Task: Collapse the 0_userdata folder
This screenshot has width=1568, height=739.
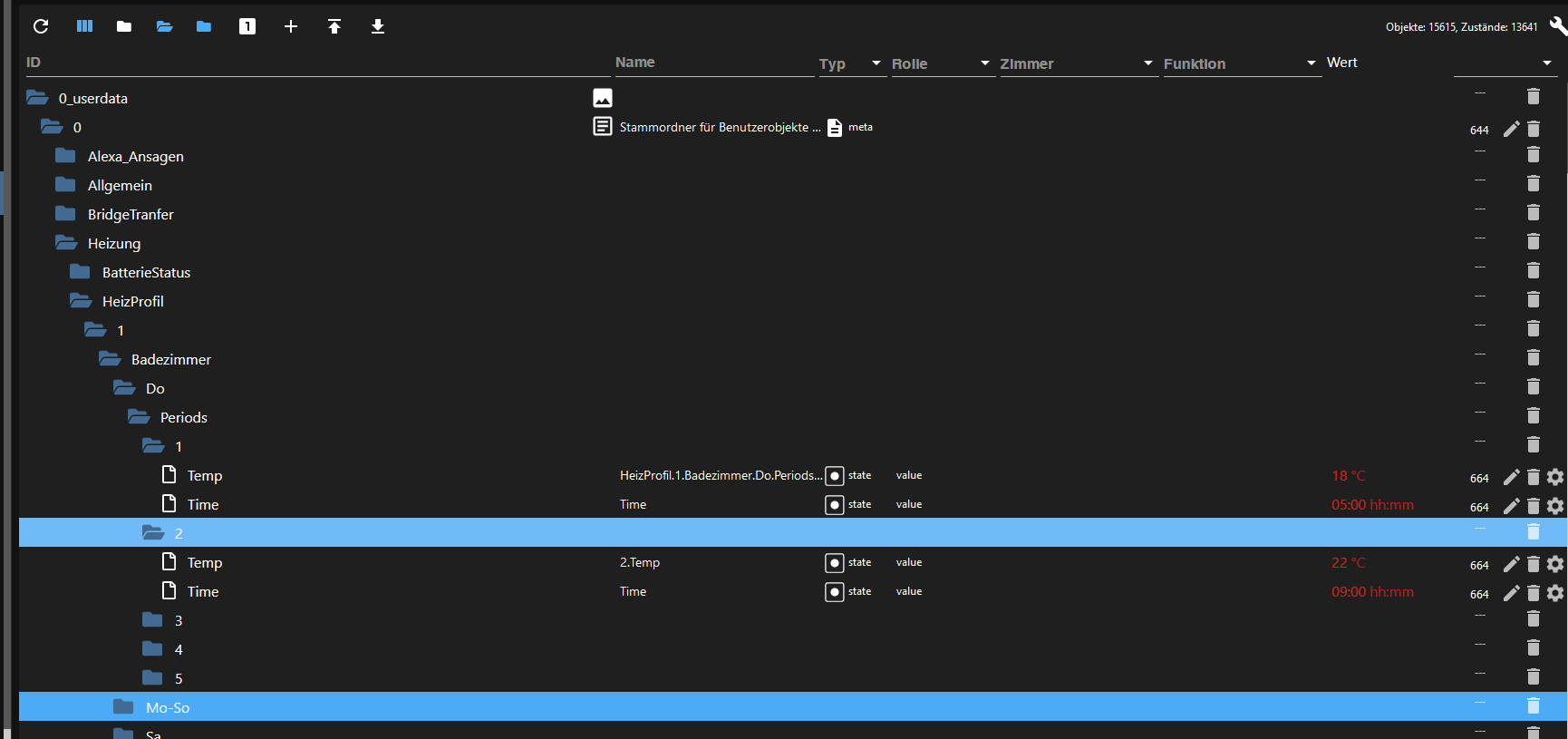Action: tap(37, 98)
